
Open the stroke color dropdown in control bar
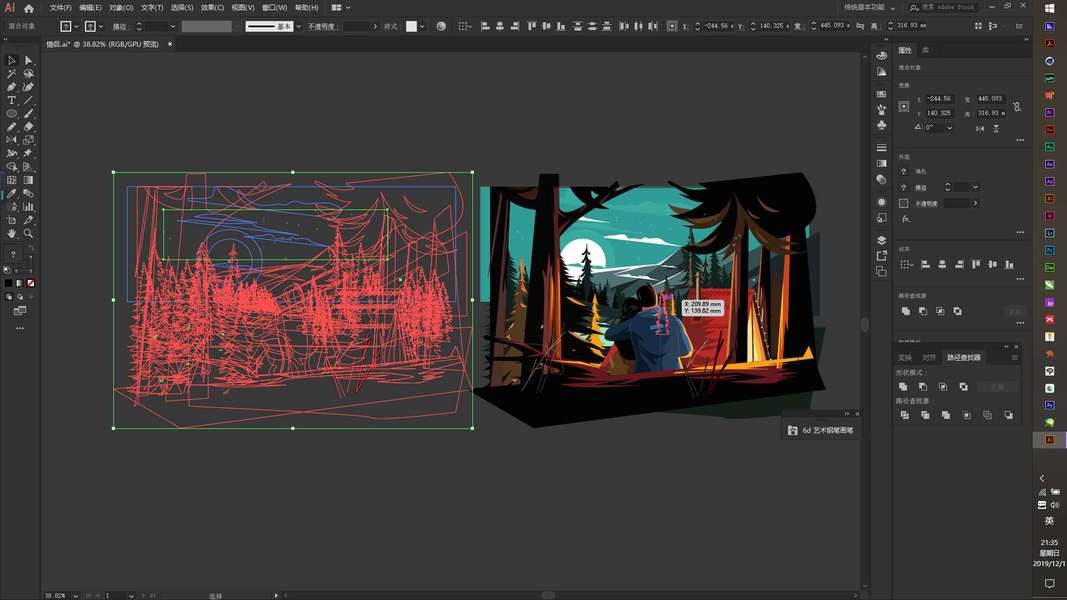click(101, 27)
